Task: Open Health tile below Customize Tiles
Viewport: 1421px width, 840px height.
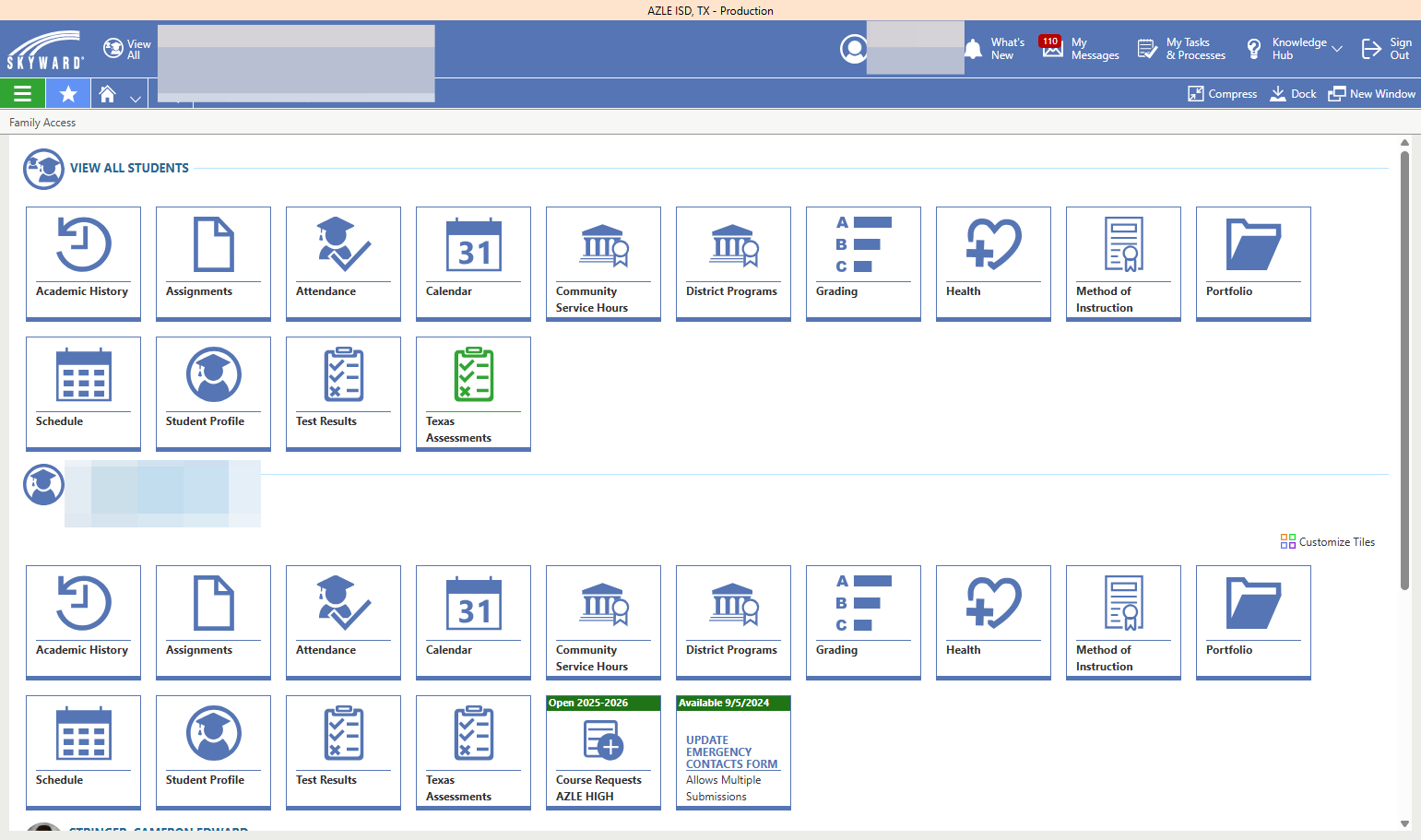Action: 993,622
